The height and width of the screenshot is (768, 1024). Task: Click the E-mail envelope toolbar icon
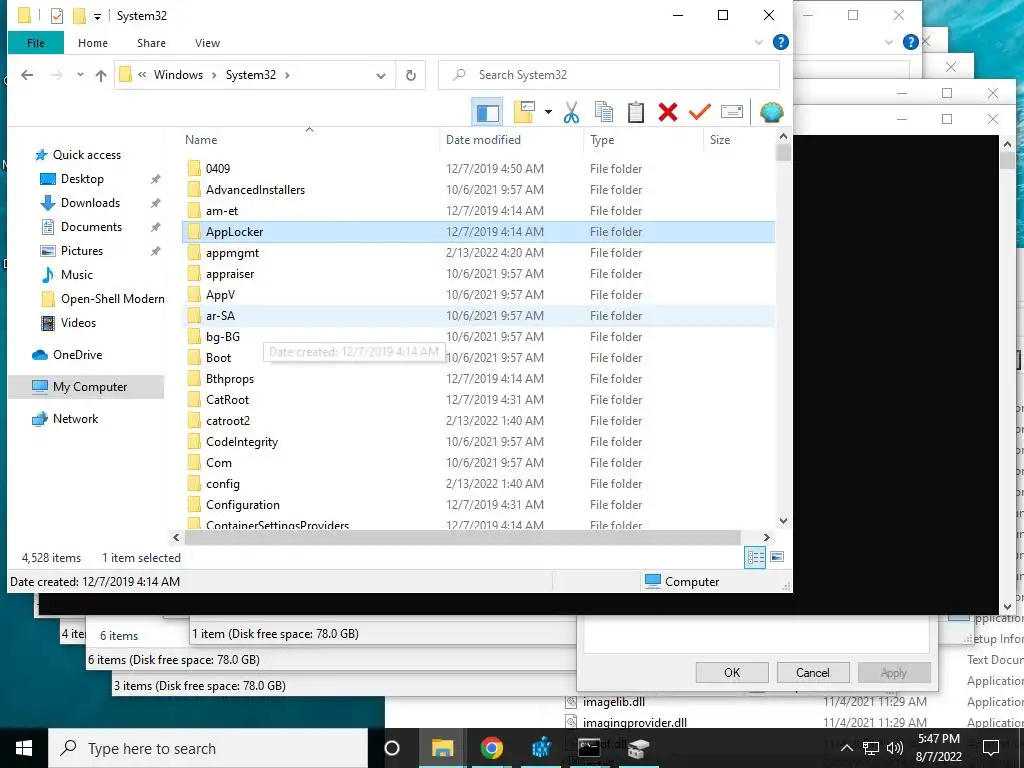click(731, 112)
